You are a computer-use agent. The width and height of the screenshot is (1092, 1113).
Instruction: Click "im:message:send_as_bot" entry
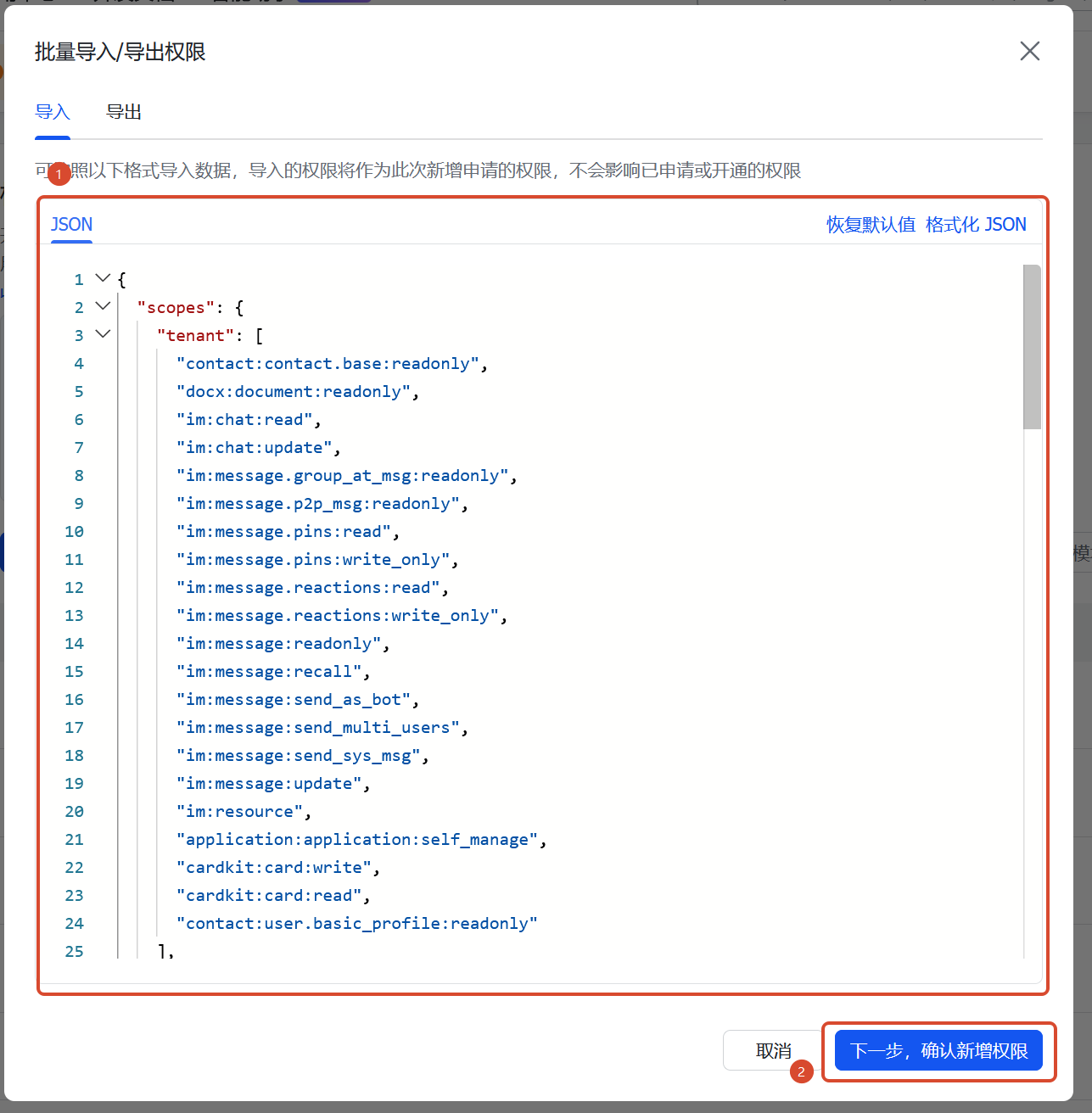[294, 700]
